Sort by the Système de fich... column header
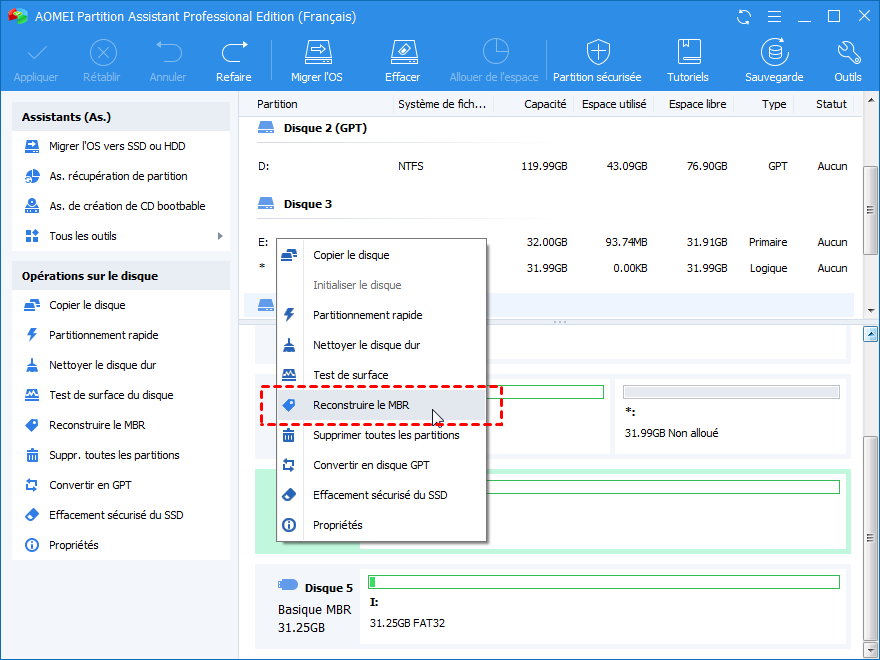Image resolution: width=880 pixels, height=660 pixels. click(442, 104)
